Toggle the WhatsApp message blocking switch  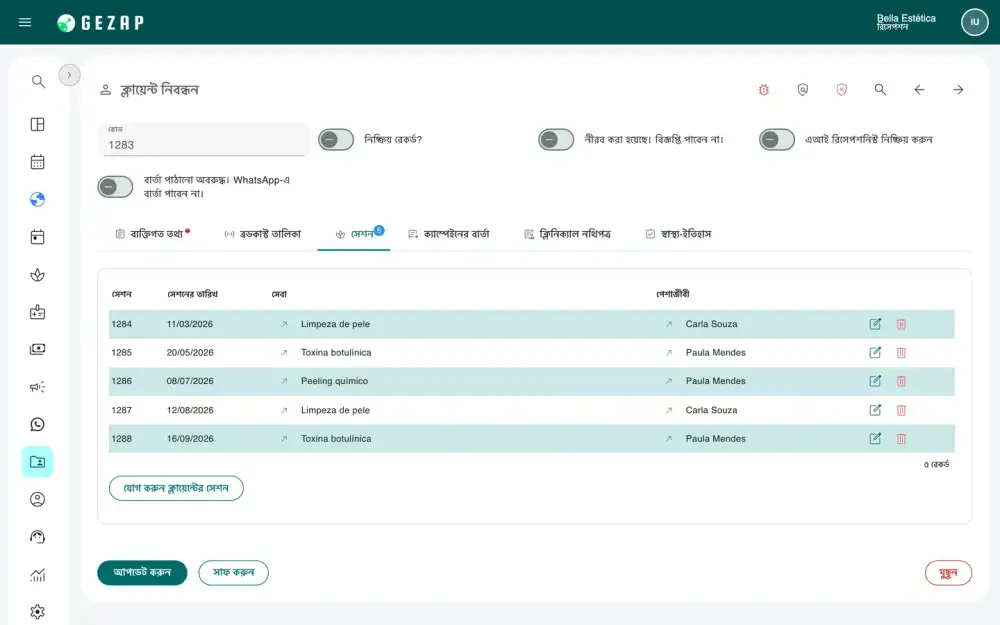click(x=115, y=187)
